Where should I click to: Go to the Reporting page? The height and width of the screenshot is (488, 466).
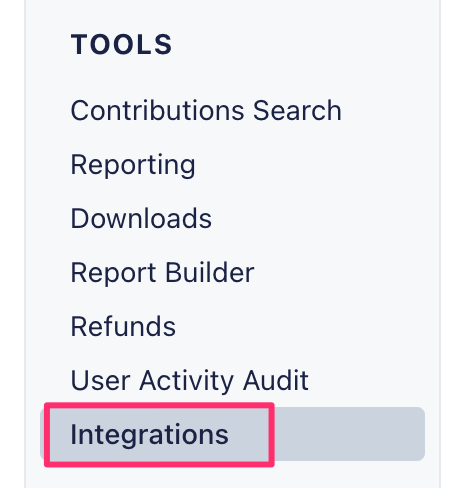tap(133, 165)
